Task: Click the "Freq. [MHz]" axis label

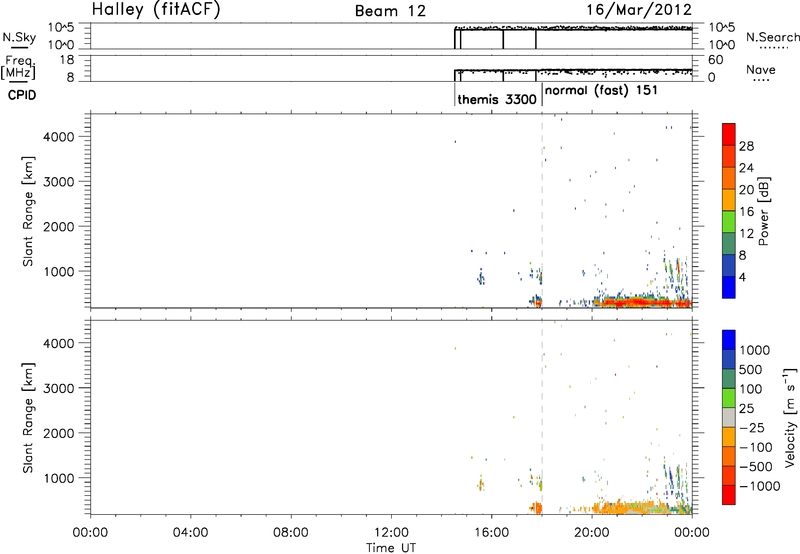Action: 19,67
